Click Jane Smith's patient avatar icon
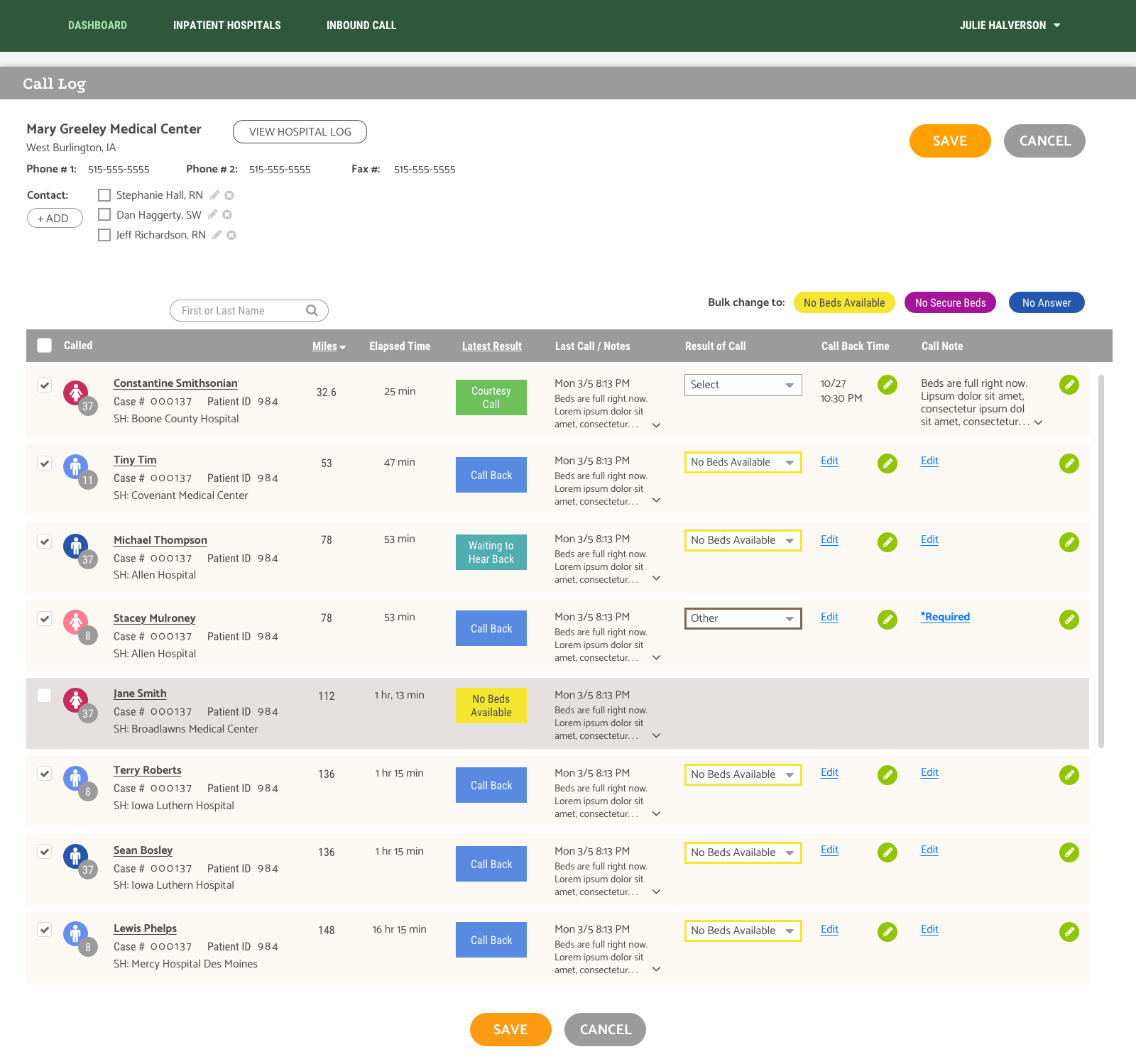 tap(76, 700)
